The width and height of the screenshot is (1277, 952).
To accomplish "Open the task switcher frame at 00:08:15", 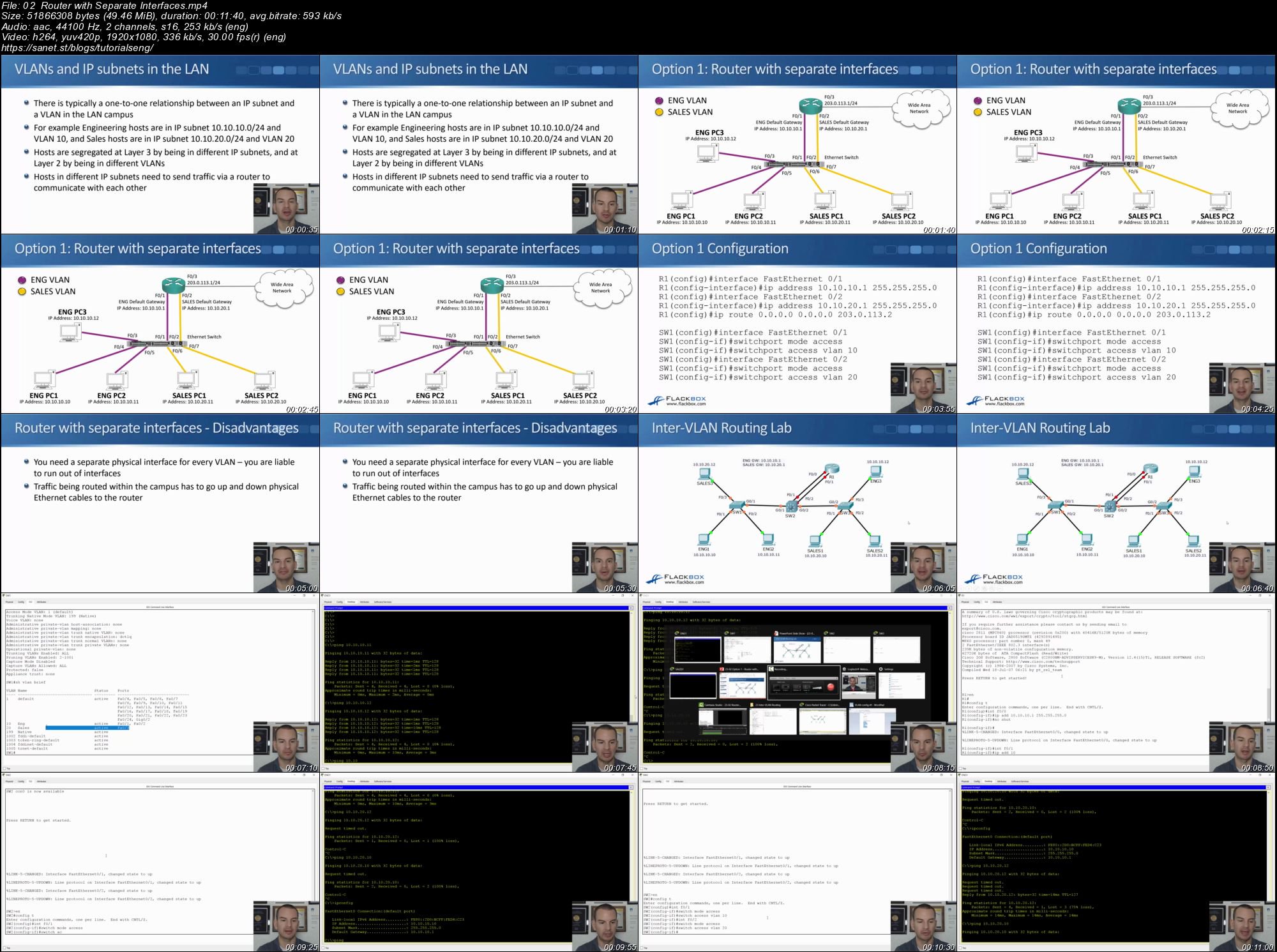I will [x=797, y=683].
